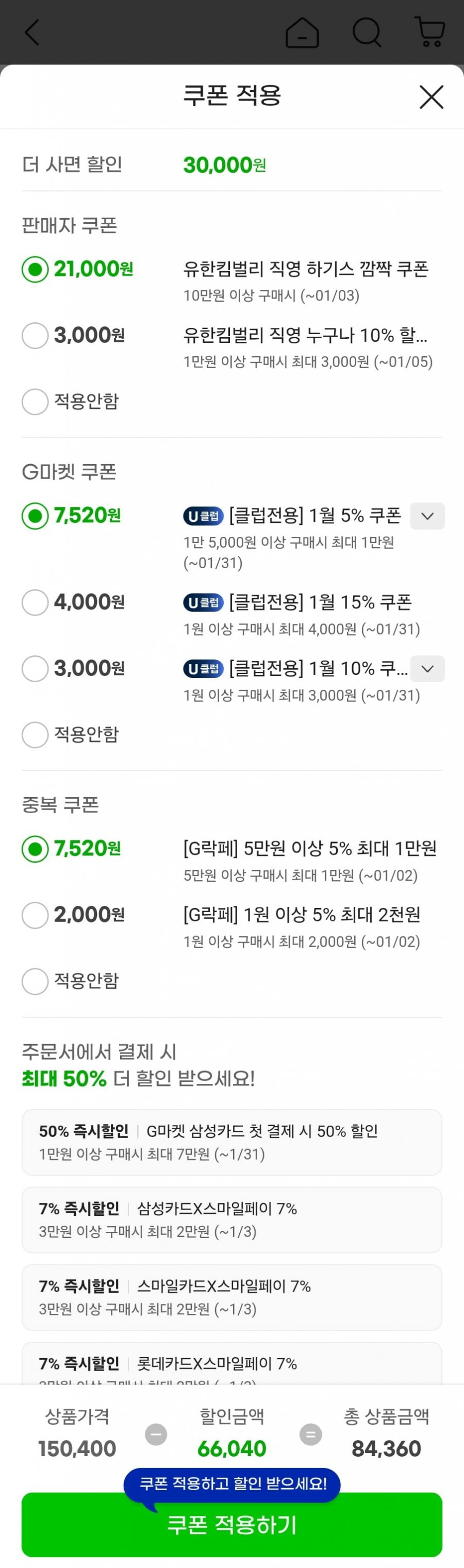The height and width of the screenshot is (1568, 464).
Task: Tap the 삼성카드X스마일페이 7% offer card
Action: 231,1219
